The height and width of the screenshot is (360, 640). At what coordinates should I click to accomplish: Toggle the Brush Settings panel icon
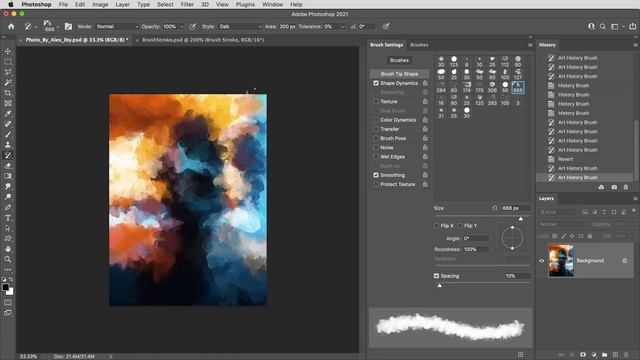click(x=68, y=27)
